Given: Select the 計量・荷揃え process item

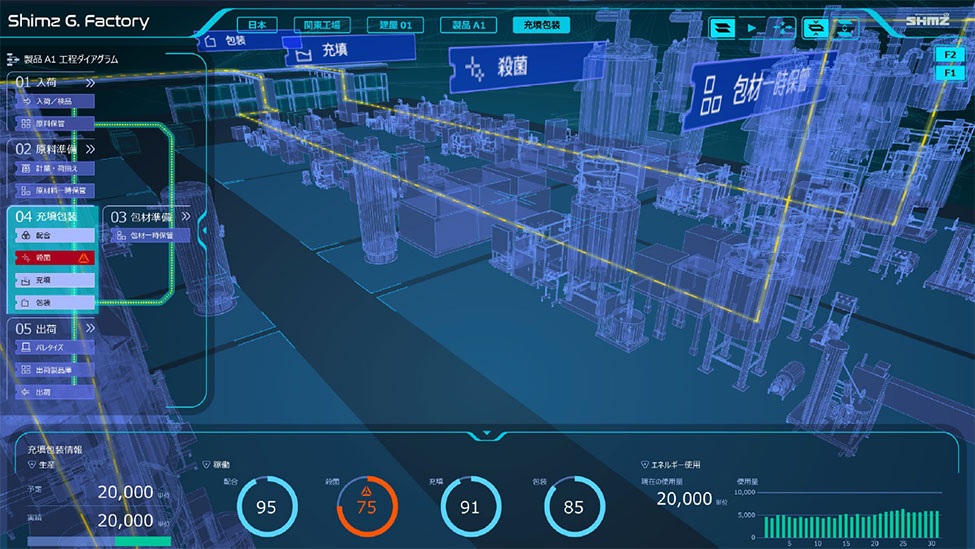Looking at the screenshot, I should (55, 168).
